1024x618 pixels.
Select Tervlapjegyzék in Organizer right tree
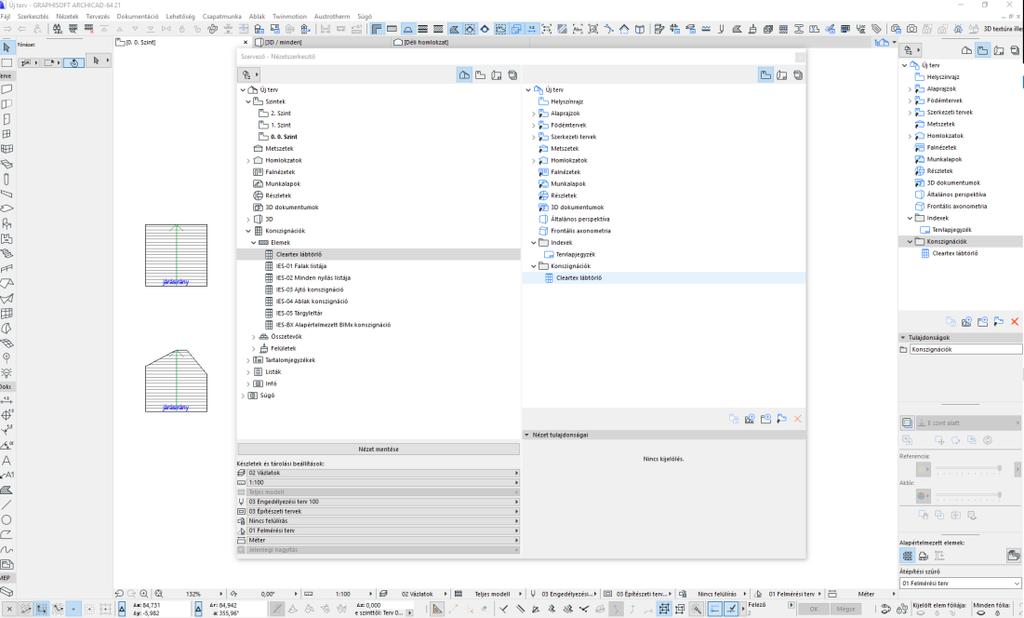click(575, 254)
